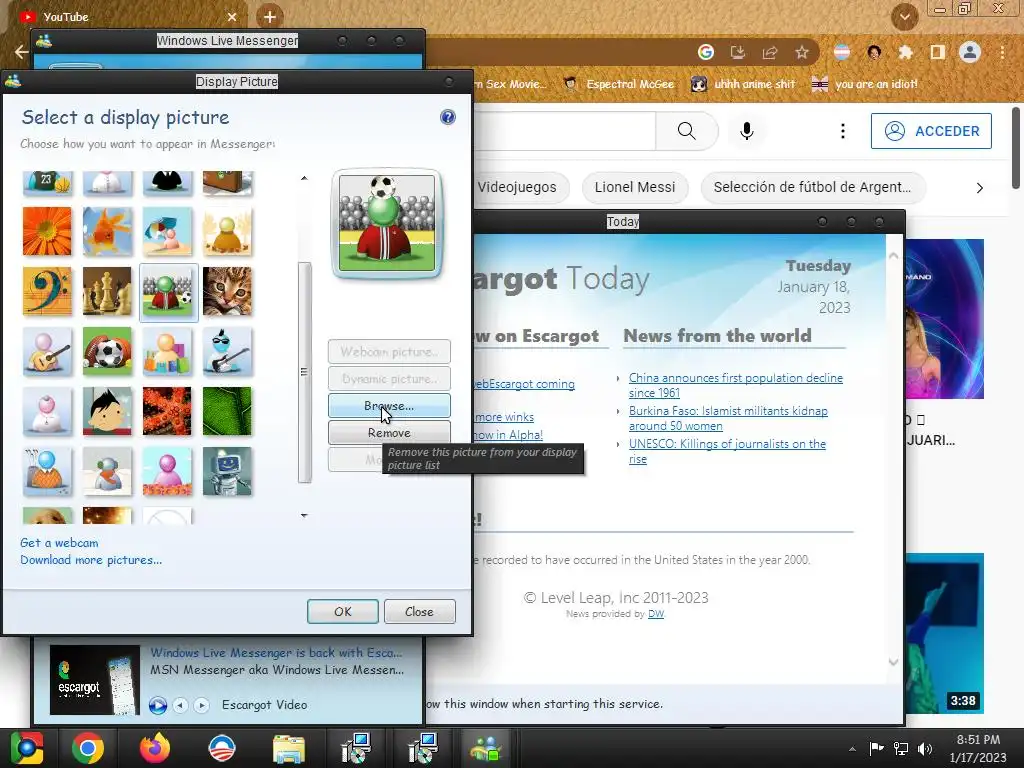Bookmark page with the star icon
The width and height of the screenshot is (1024, 768).
802,52
